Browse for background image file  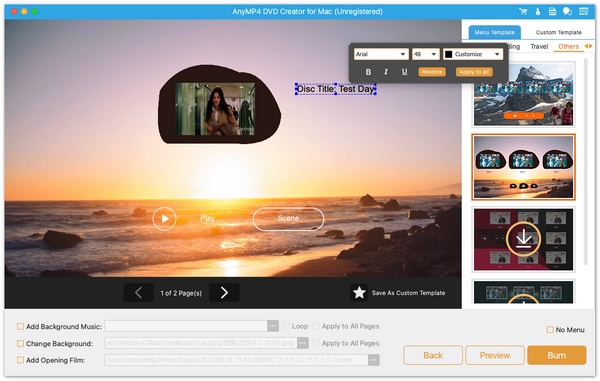coord(302,343)
